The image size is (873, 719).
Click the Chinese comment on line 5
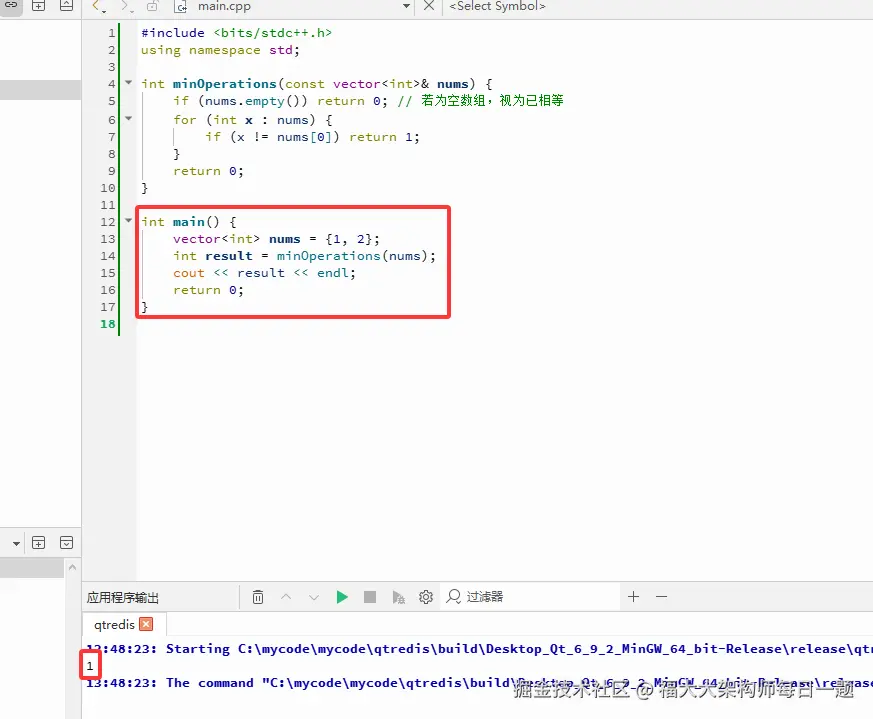point(480,101)
